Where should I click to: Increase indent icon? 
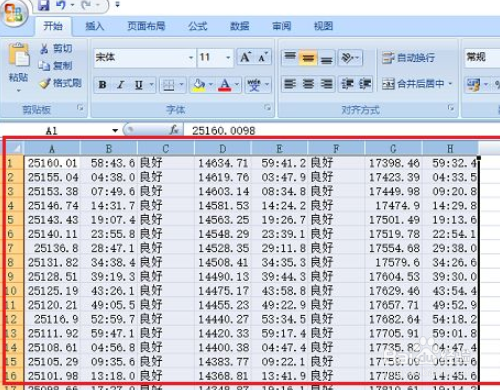point(364,84)
